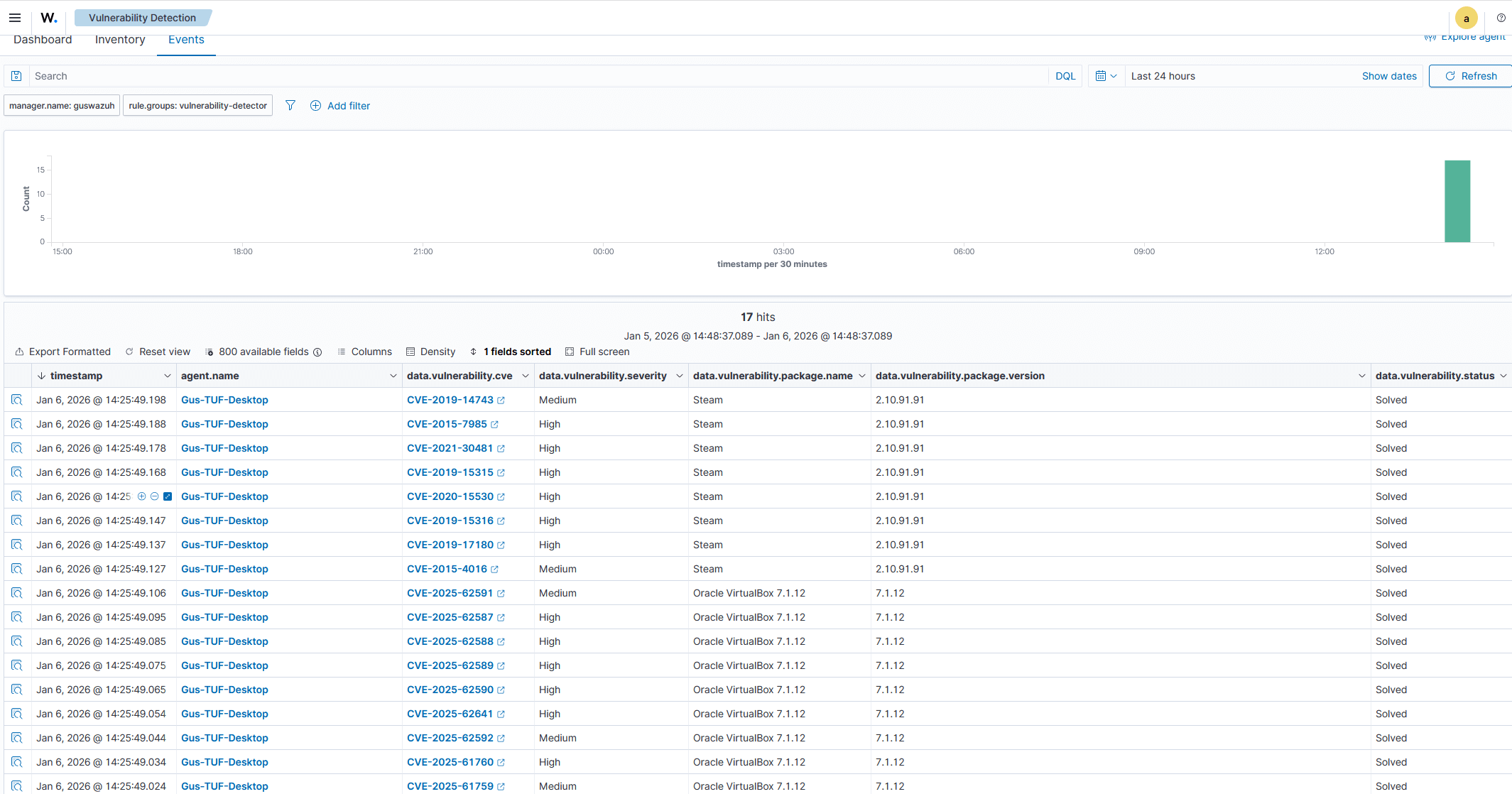Inspect document details for CVE-2019-14743 row
The height and width of the screenshot is (794, 1512).
(x=17, y=400)
